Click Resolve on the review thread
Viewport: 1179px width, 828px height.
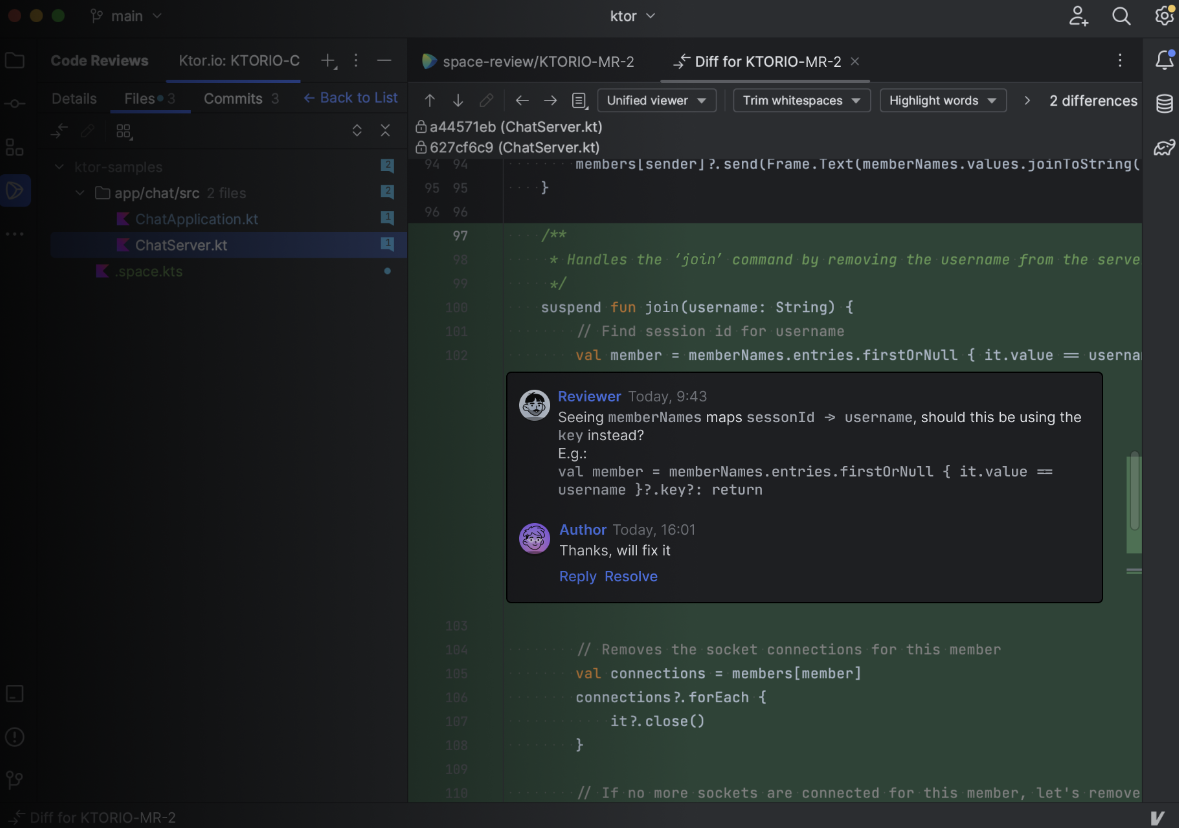(x=631, y=577)
